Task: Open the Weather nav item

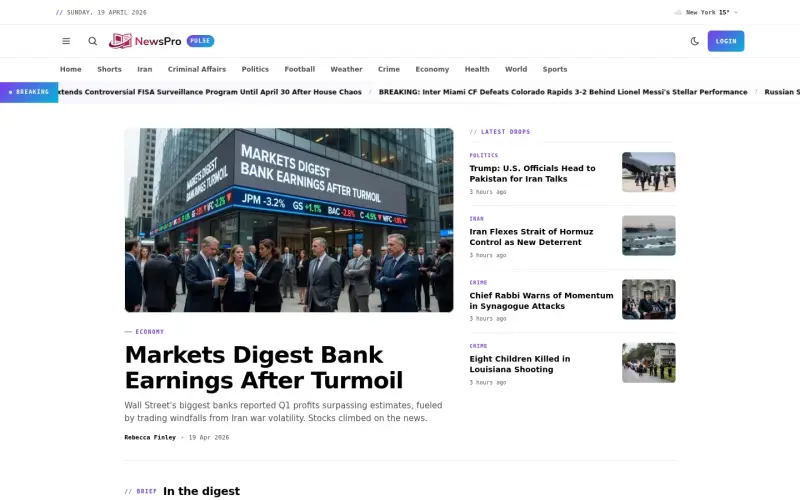Action: [x=346, y=69]
